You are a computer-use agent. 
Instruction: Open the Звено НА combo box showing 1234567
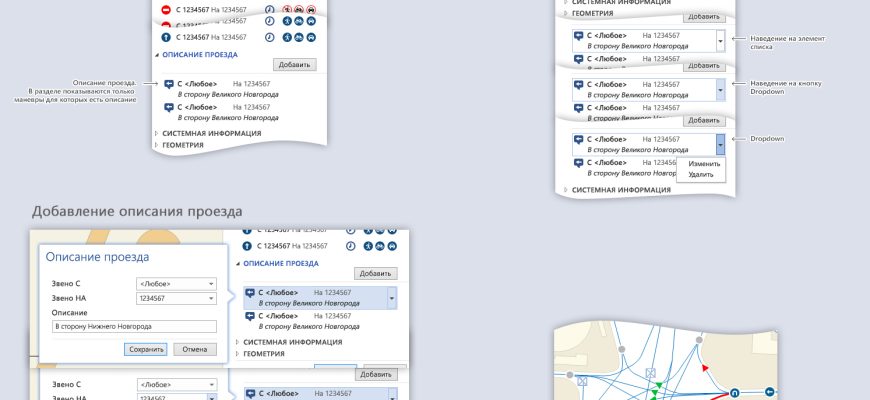(176, 298)
